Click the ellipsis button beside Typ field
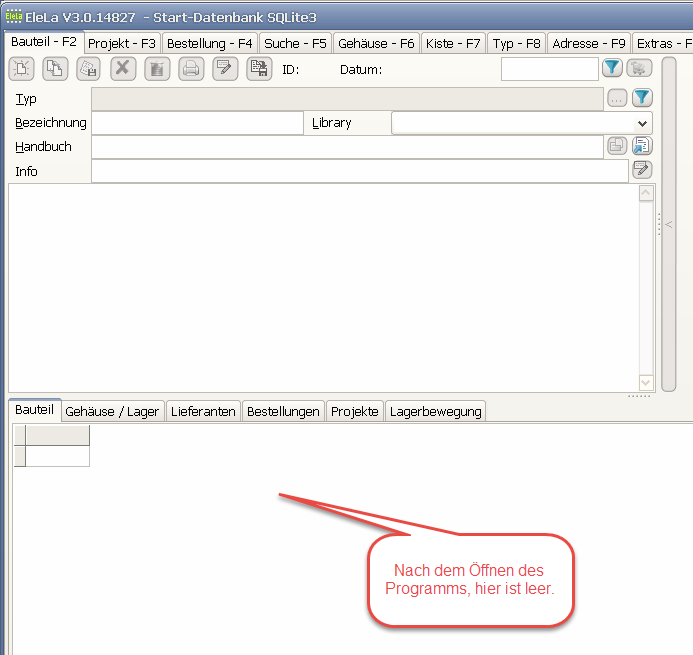This screenshot has width=693, height=655. point(617,98)
